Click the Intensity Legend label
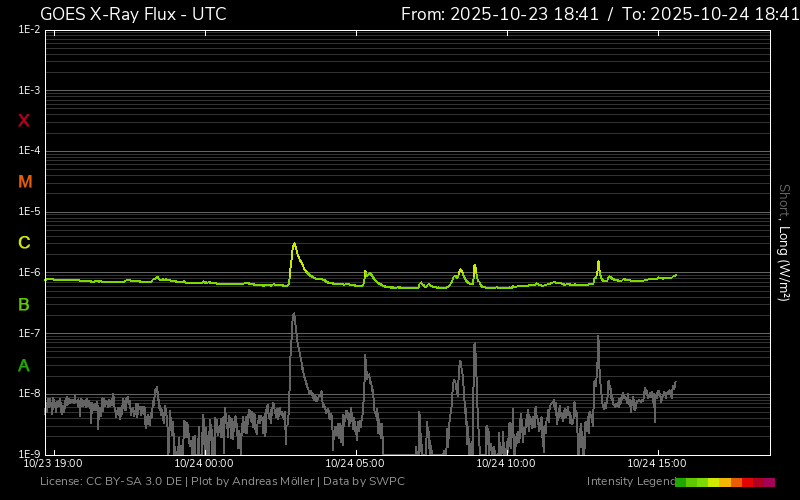Viewport: 800px width, 500px height. (629, 482)
